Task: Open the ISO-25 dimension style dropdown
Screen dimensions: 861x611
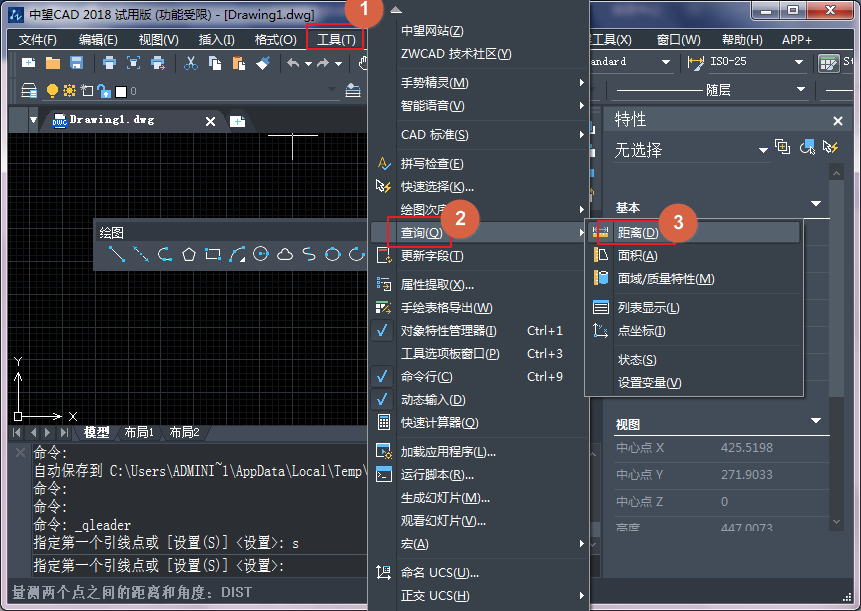Action: pos(800,62)
